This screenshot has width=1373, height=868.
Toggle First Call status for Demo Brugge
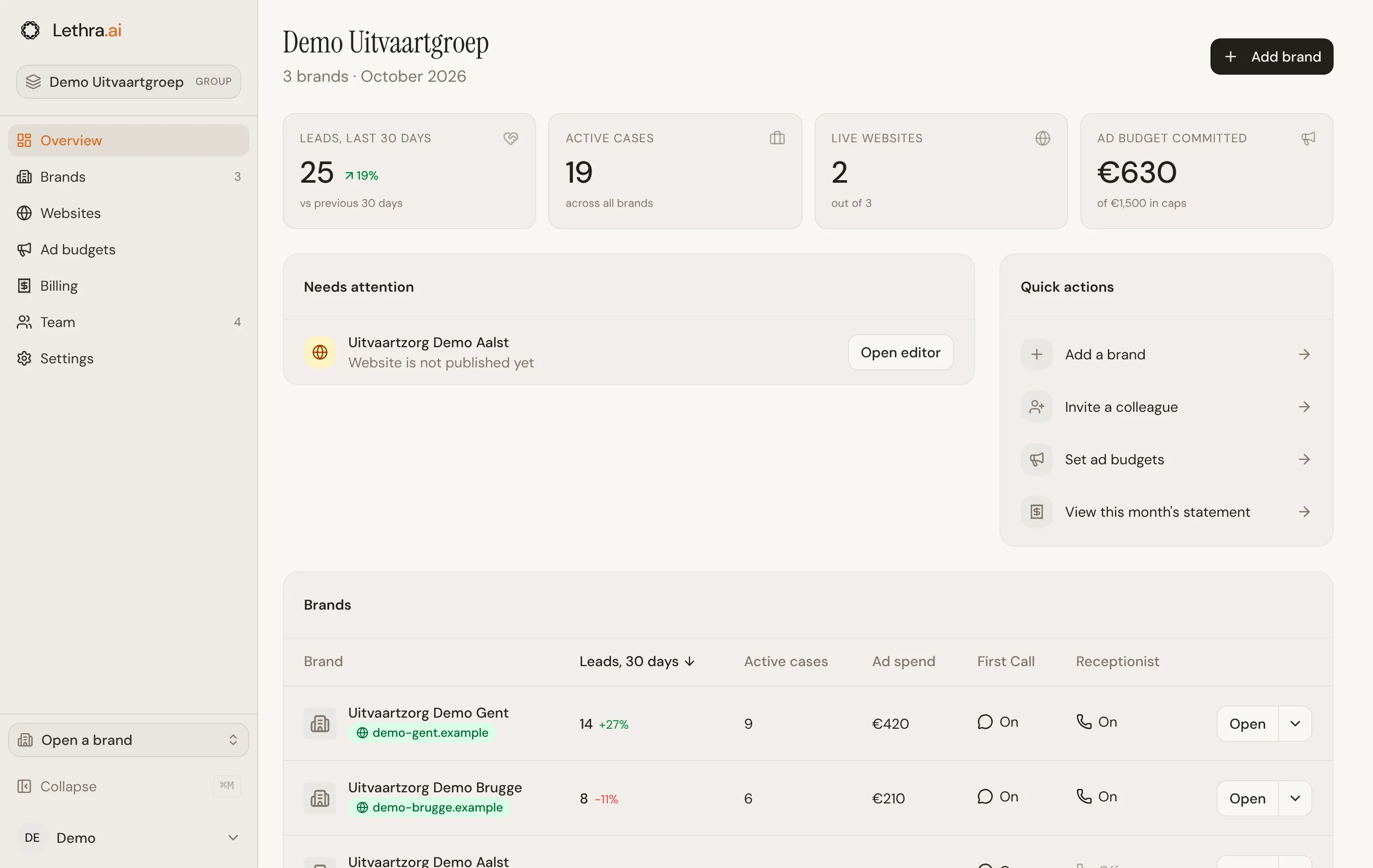click(998, 797)
